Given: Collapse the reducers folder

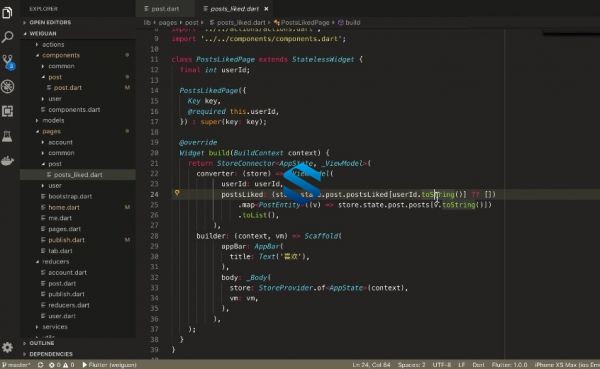Looking at the screenshot, I should coord(55,261).
